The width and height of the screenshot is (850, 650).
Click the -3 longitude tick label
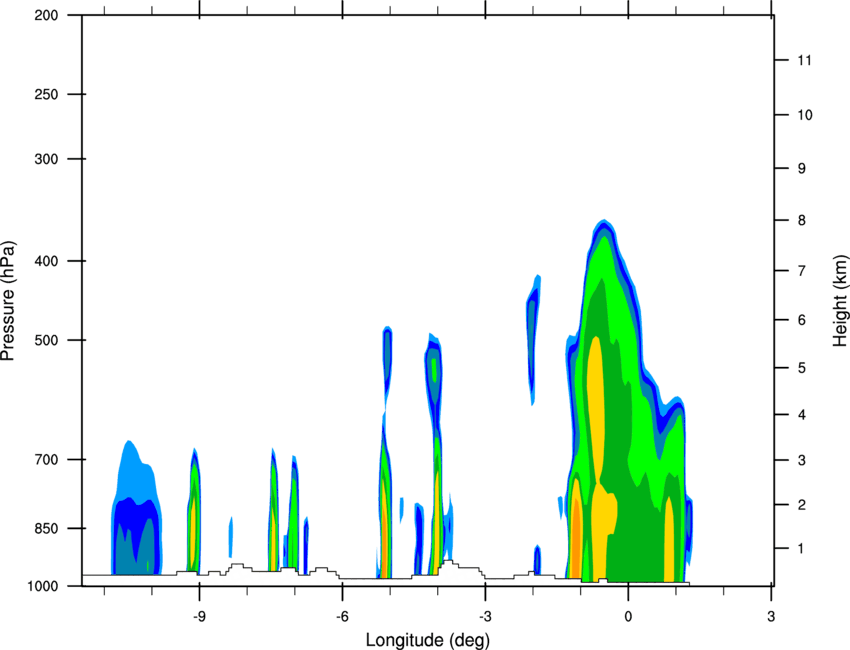(x=485, y=617)
